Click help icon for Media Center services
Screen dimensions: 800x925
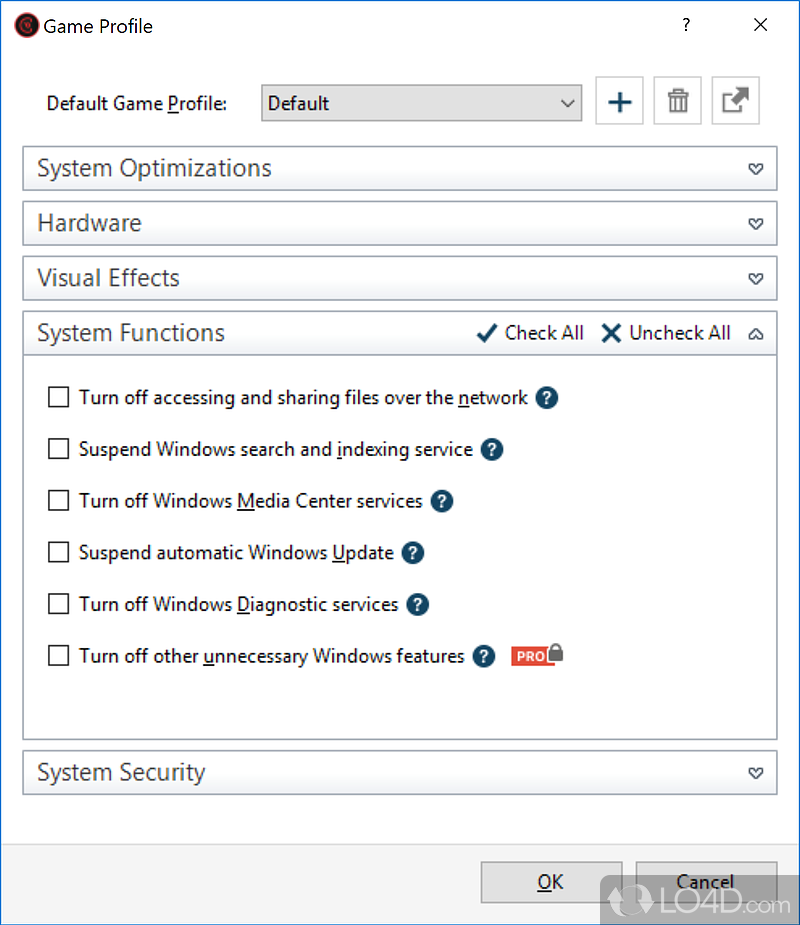442,501
